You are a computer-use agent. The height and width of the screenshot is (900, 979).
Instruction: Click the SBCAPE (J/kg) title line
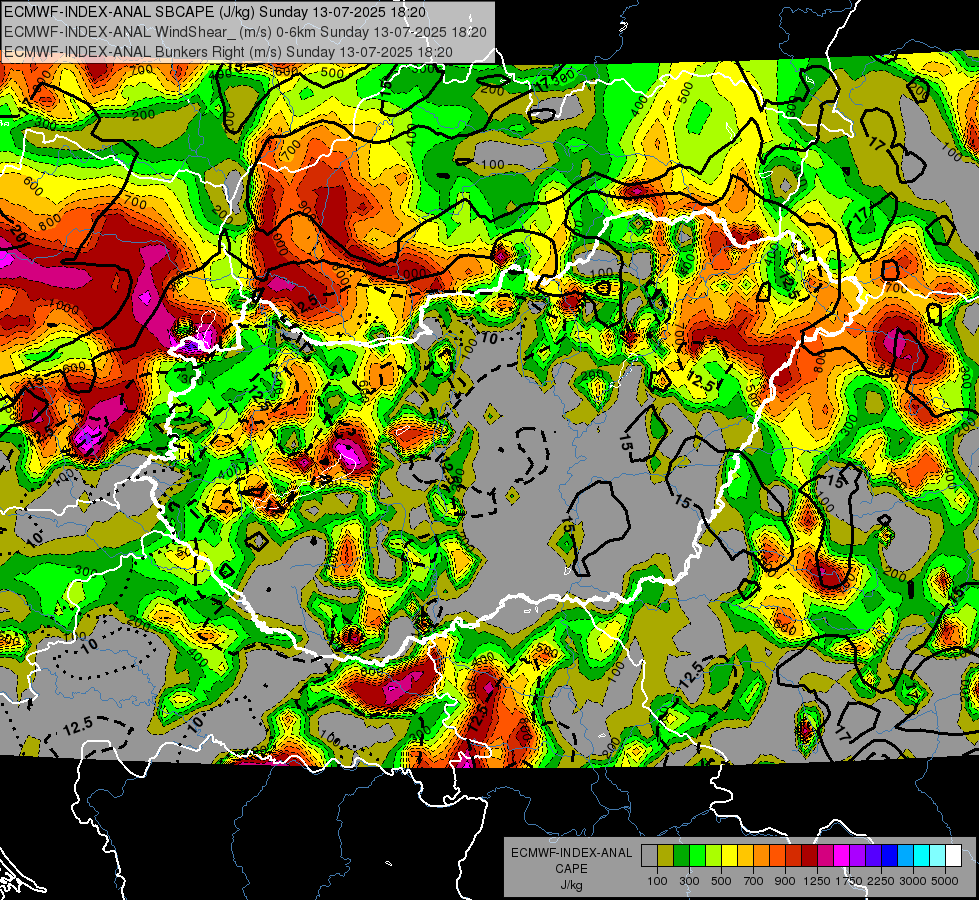pos(215,12)
